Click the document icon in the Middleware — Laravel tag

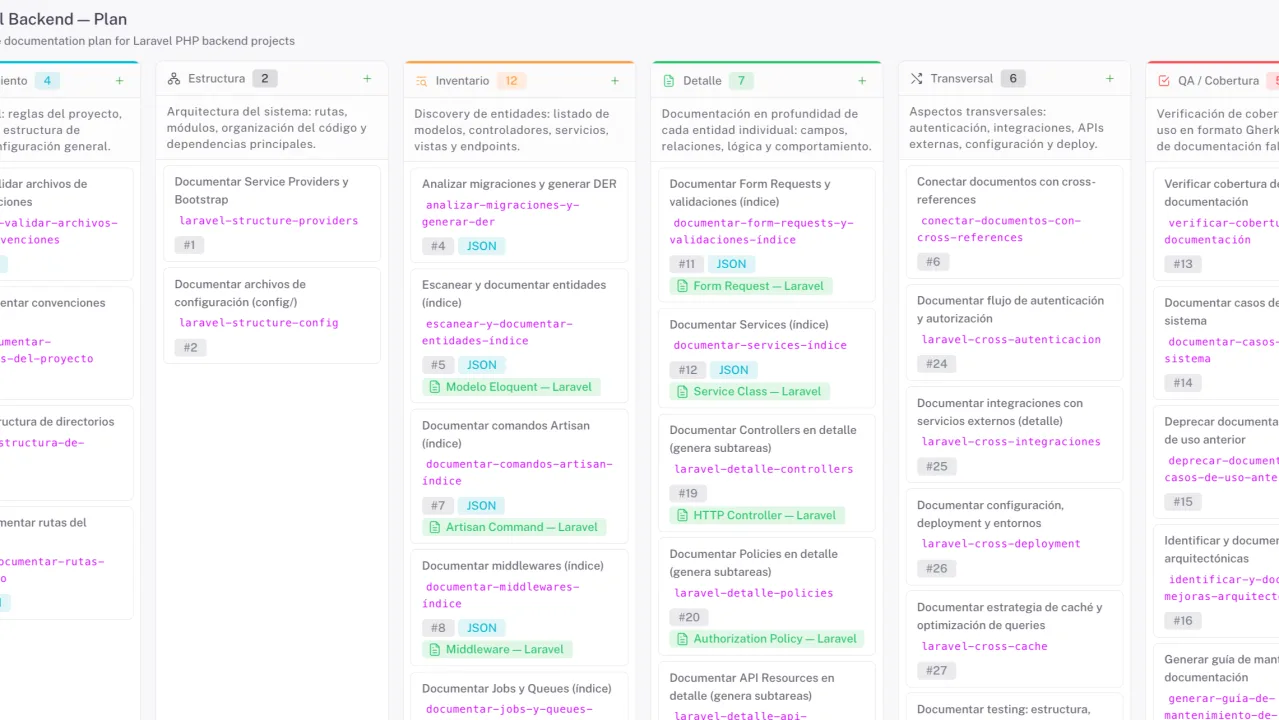tap(434, 649)
